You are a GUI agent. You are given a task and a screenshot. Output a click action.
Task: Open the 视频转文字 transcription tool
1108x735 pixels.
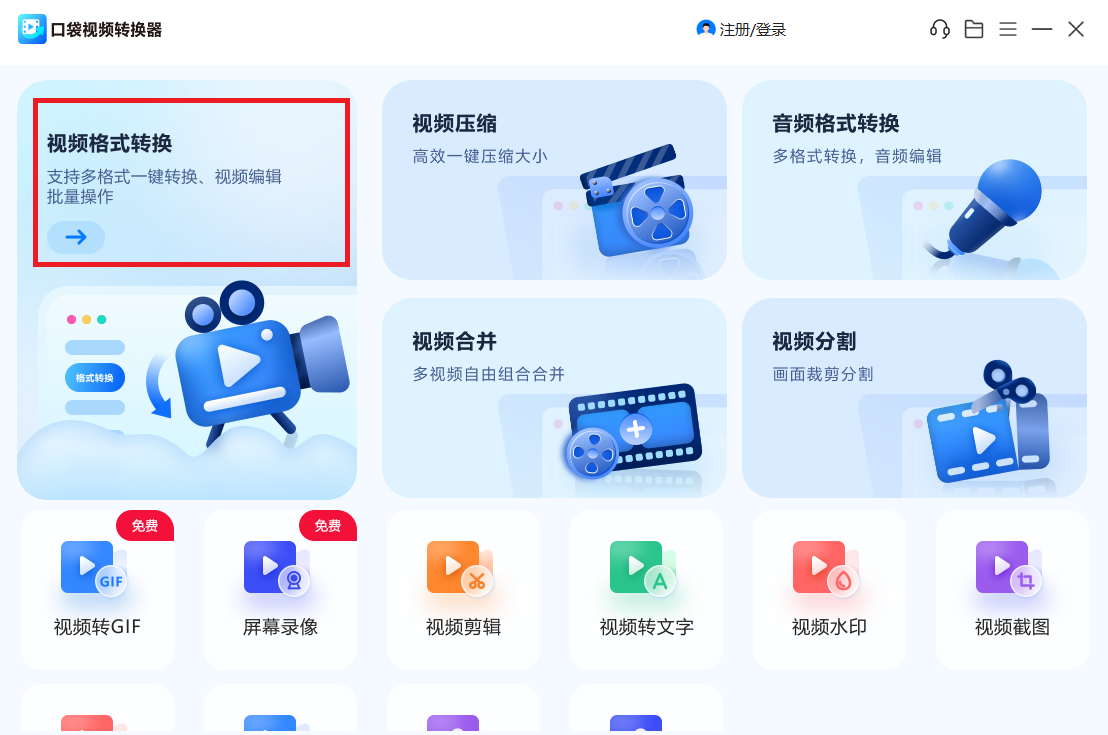click(646, 590)
